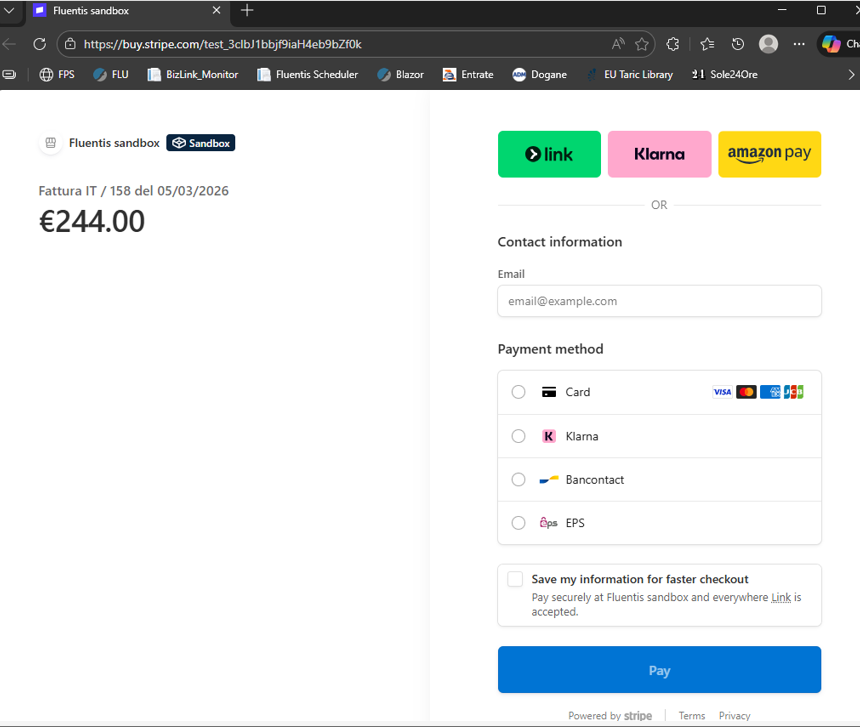Open the Copilot icon
Image resolution: width=860 pixels, height=727 pixels.
coord(831,44)
